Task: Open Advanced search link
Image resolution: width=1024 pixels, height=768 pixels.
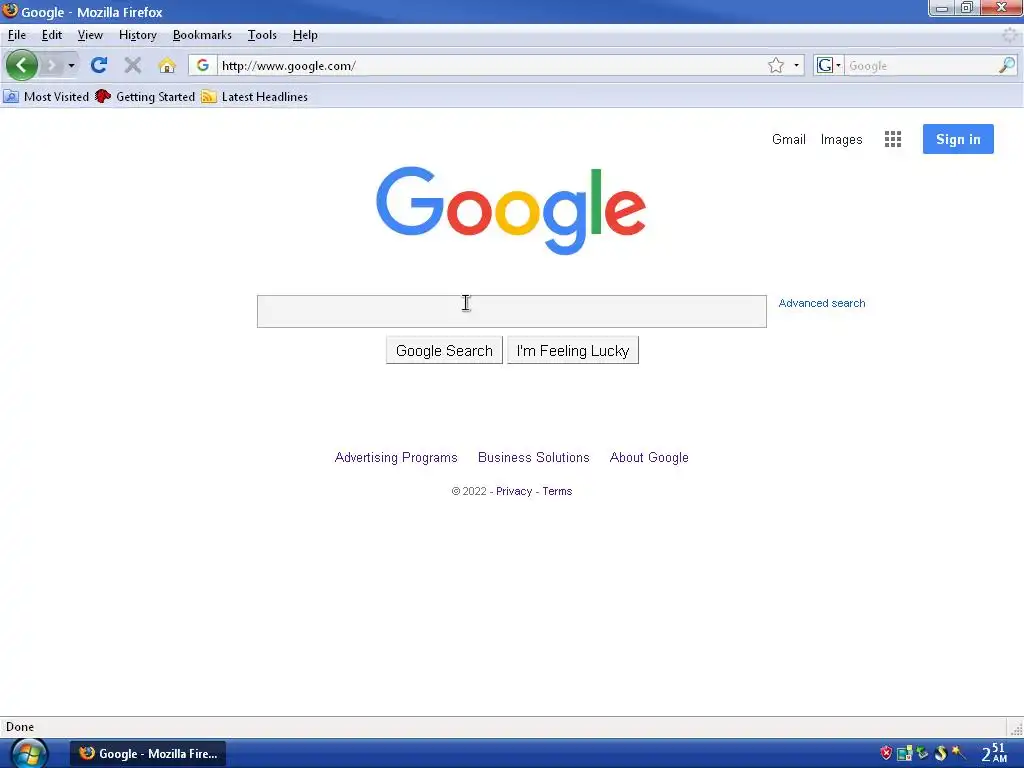Action: click(x=822, y=303)
